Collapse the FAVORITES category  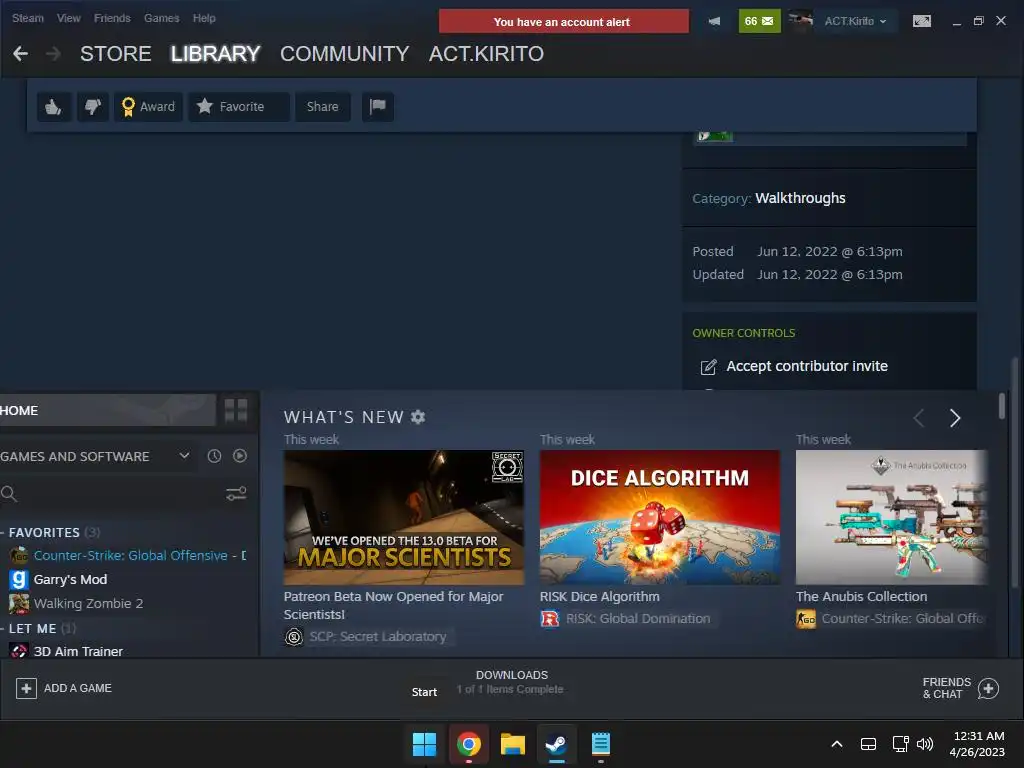tap(44, 532)
